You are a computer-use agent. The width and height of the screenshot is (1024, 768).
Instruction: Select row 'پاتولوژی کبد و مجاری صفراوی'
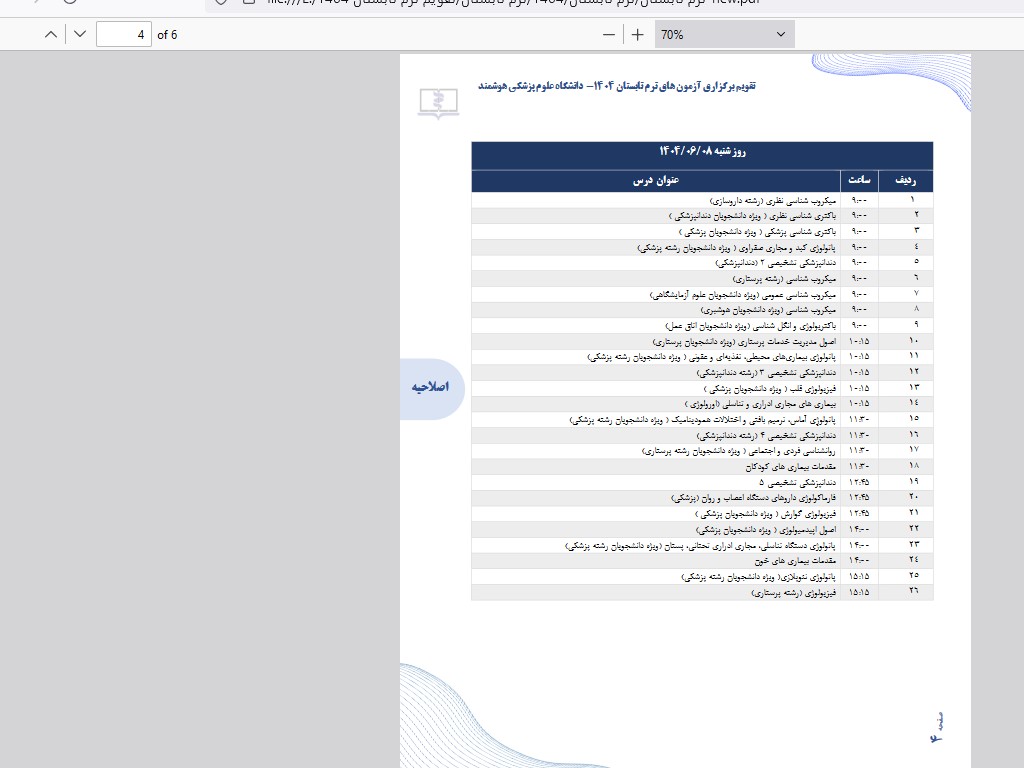coord(702,247)
